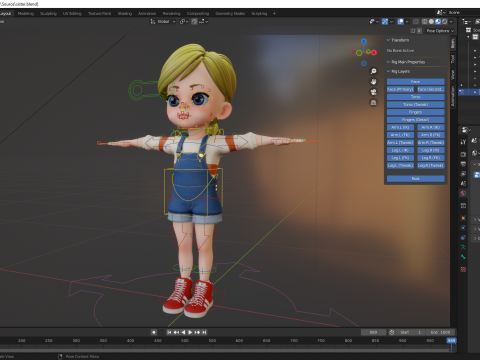Image resolution: width=480 pixels, height=360 pixels.
Task: Click the viewport zoom magnifier icon
Action: (x=373, y=71)
